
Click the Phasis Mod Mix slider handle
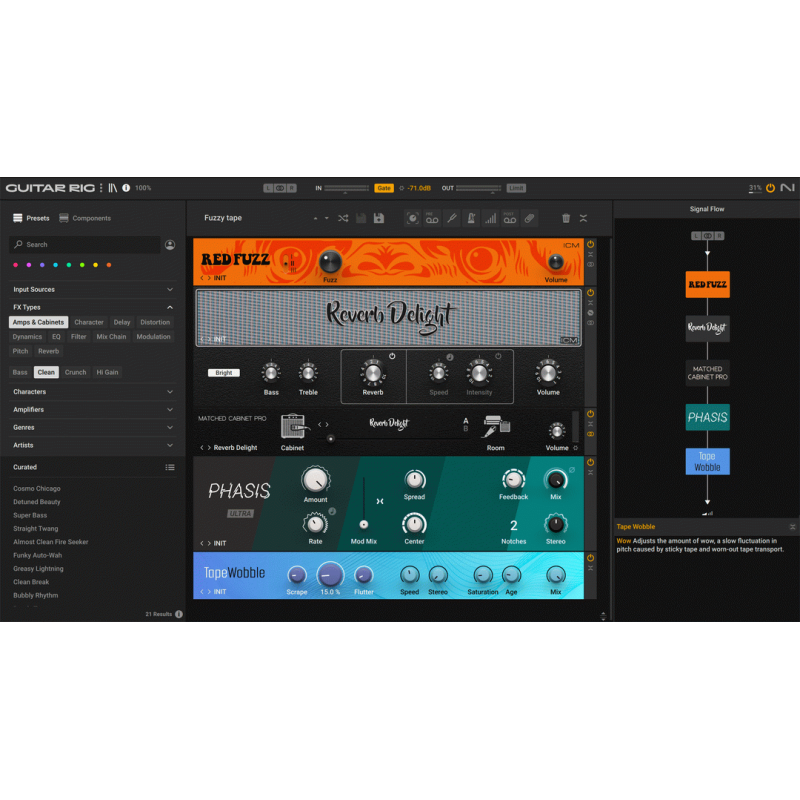tap(364, 524)
